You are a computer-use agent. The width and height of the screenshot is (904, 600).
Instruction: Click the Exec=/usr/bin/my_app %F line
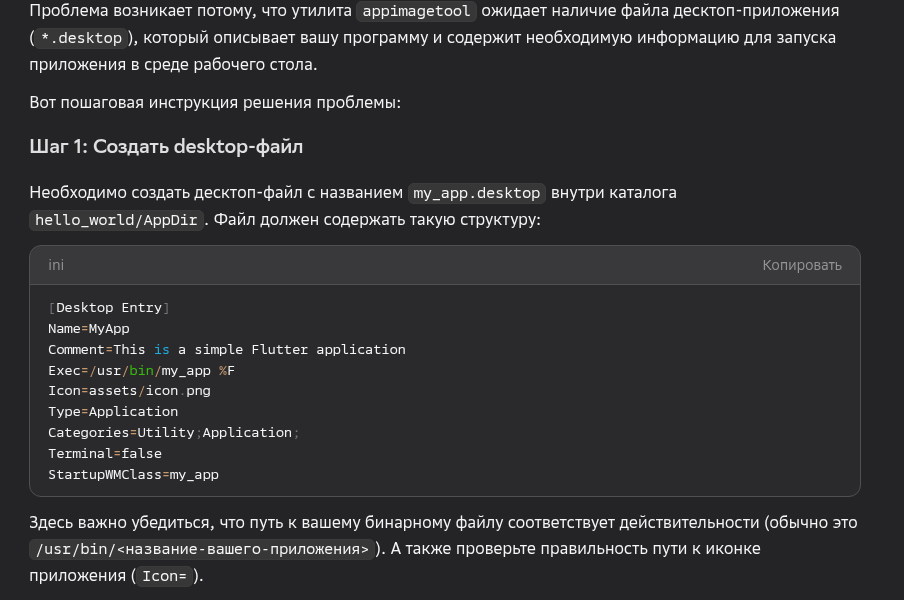click(141, 371)
